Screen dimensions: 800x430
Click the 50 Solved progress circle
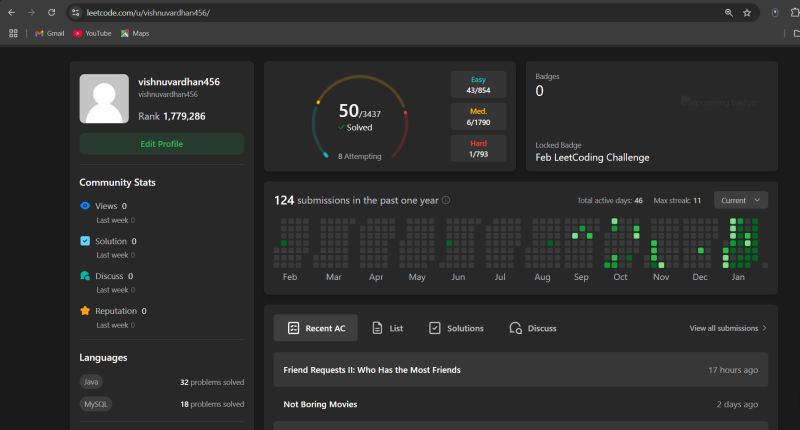(360, 117)
